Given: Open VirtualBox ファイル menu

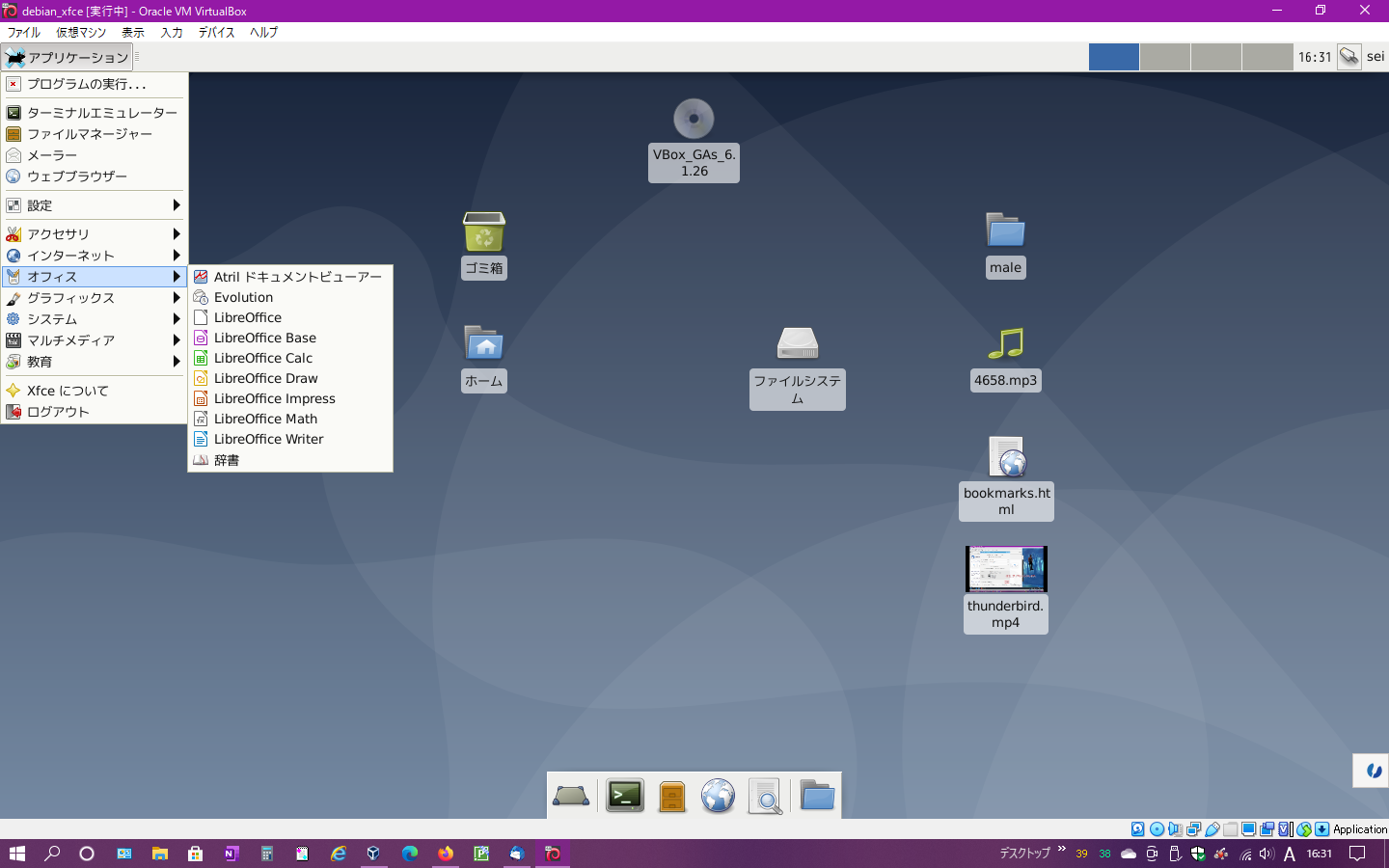Looking at the screenshot, I should [24, 32].
